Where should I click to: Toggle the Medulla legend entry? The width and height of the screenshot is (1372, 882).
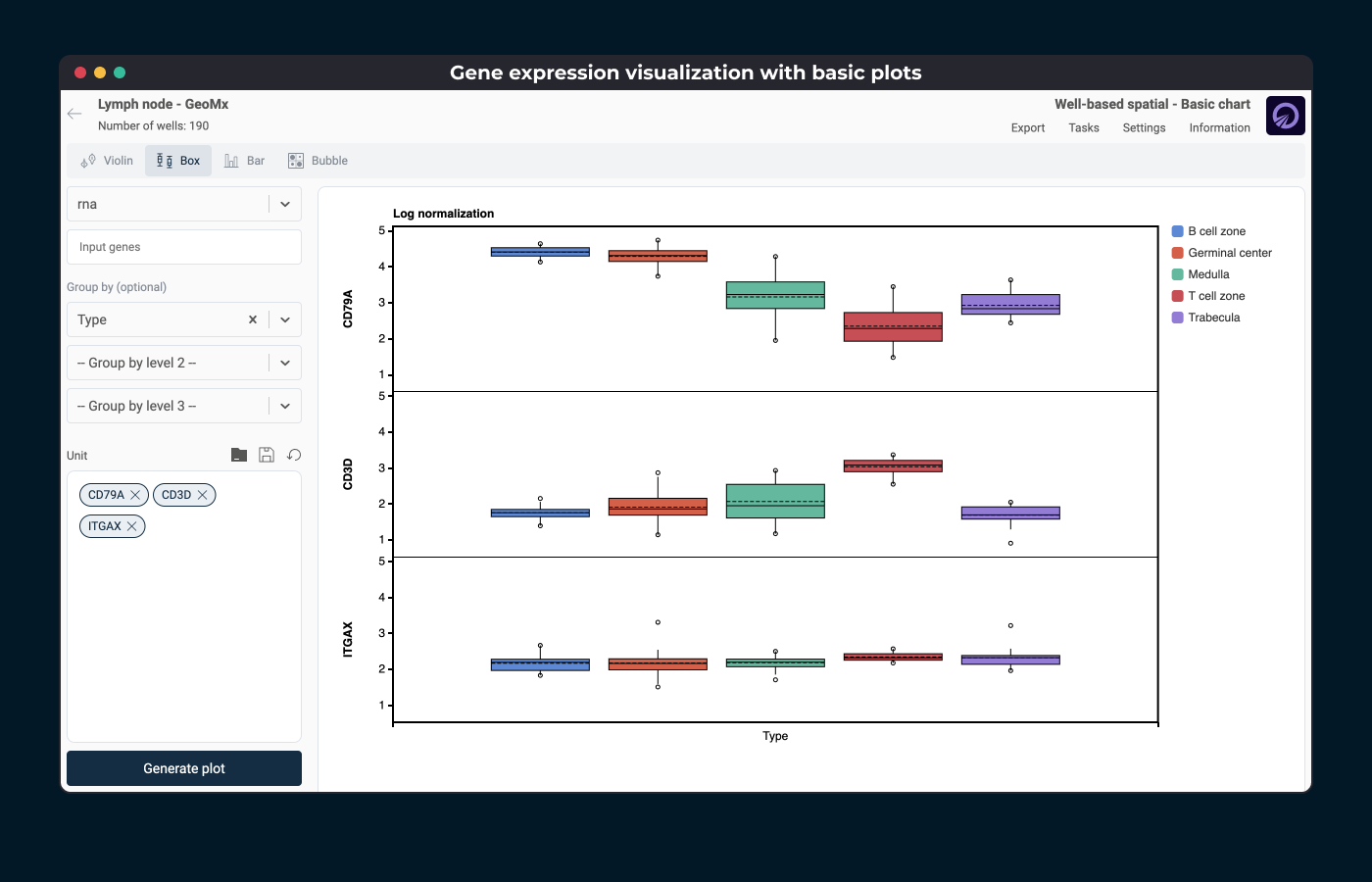[x=1207, y=274]
